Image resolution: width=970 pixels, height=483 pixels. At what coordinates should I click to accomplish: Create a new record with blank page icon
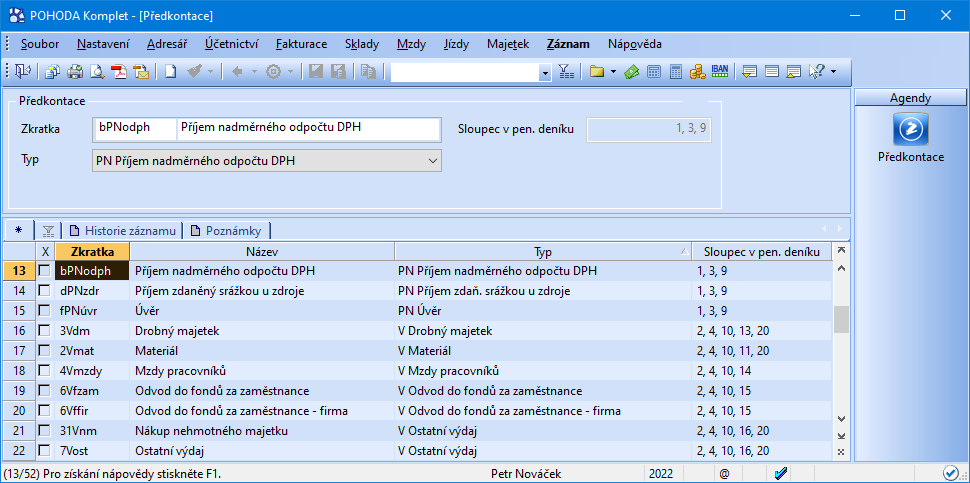pos(170,72)
